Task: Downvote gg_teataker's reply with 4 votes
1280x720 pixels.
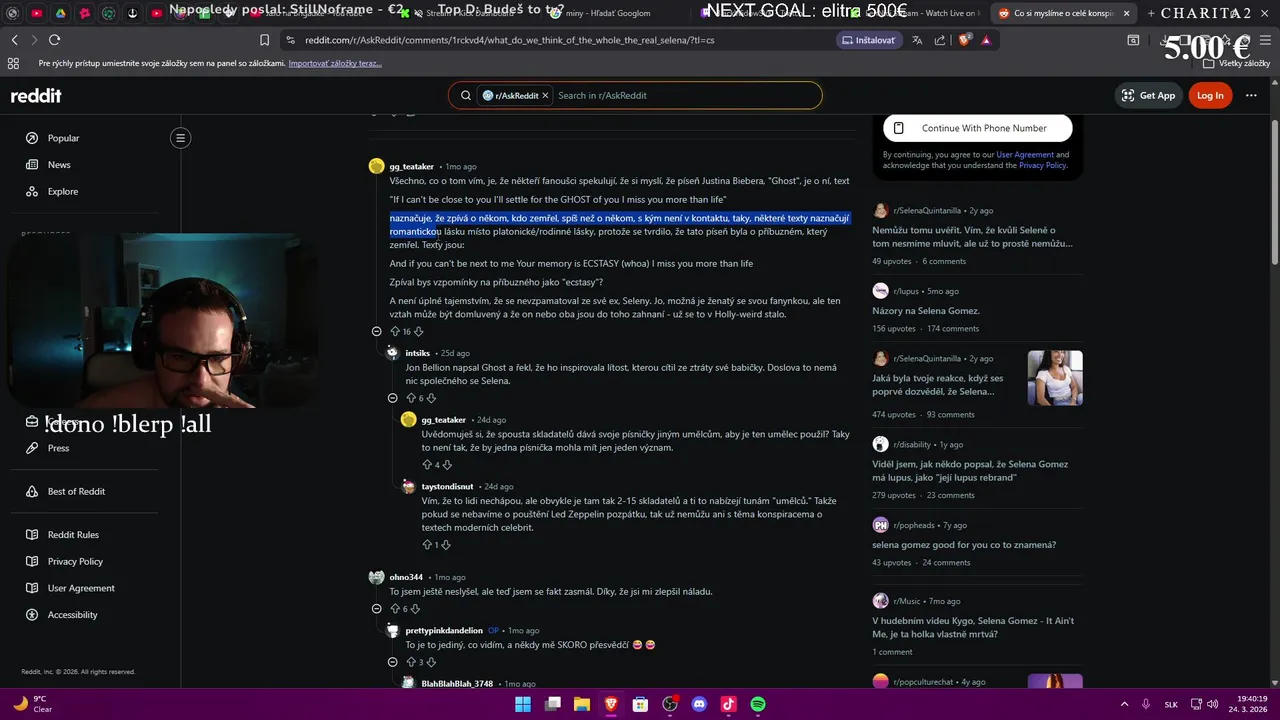Action: (447, 465)
